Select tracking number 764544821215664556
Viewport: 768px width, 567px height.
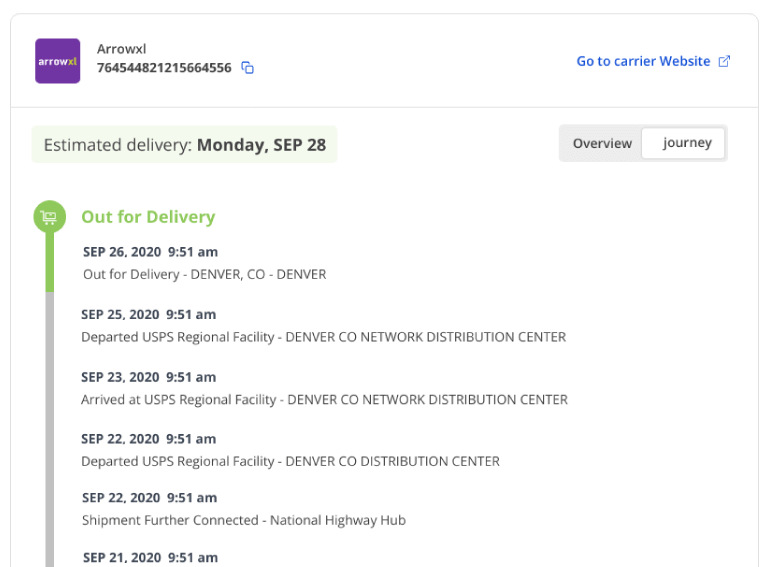[164, 68]
